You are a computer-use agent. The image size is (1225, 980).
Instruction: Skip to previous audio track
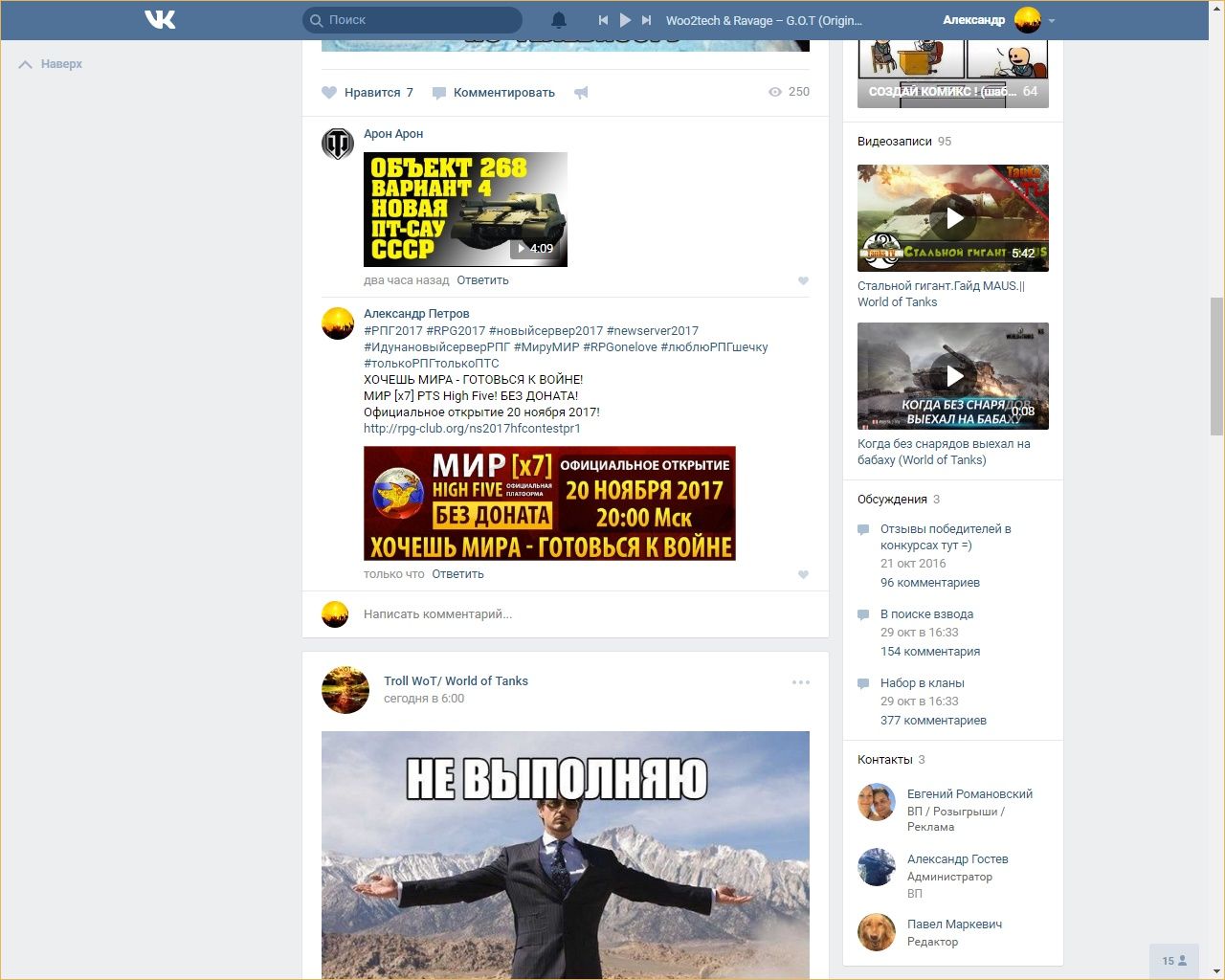(x=603, y=20)
